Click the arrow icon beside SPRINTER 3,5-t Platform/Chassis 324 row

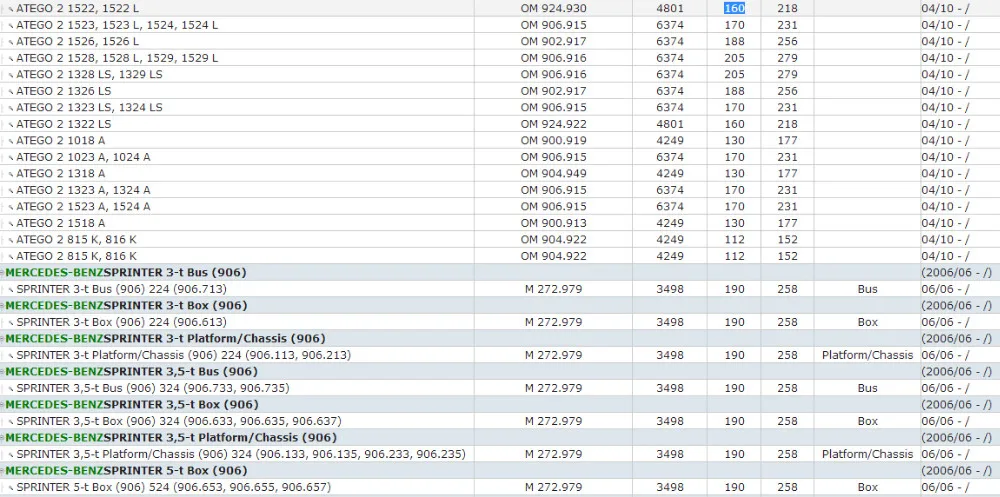[x=11, y=456]
